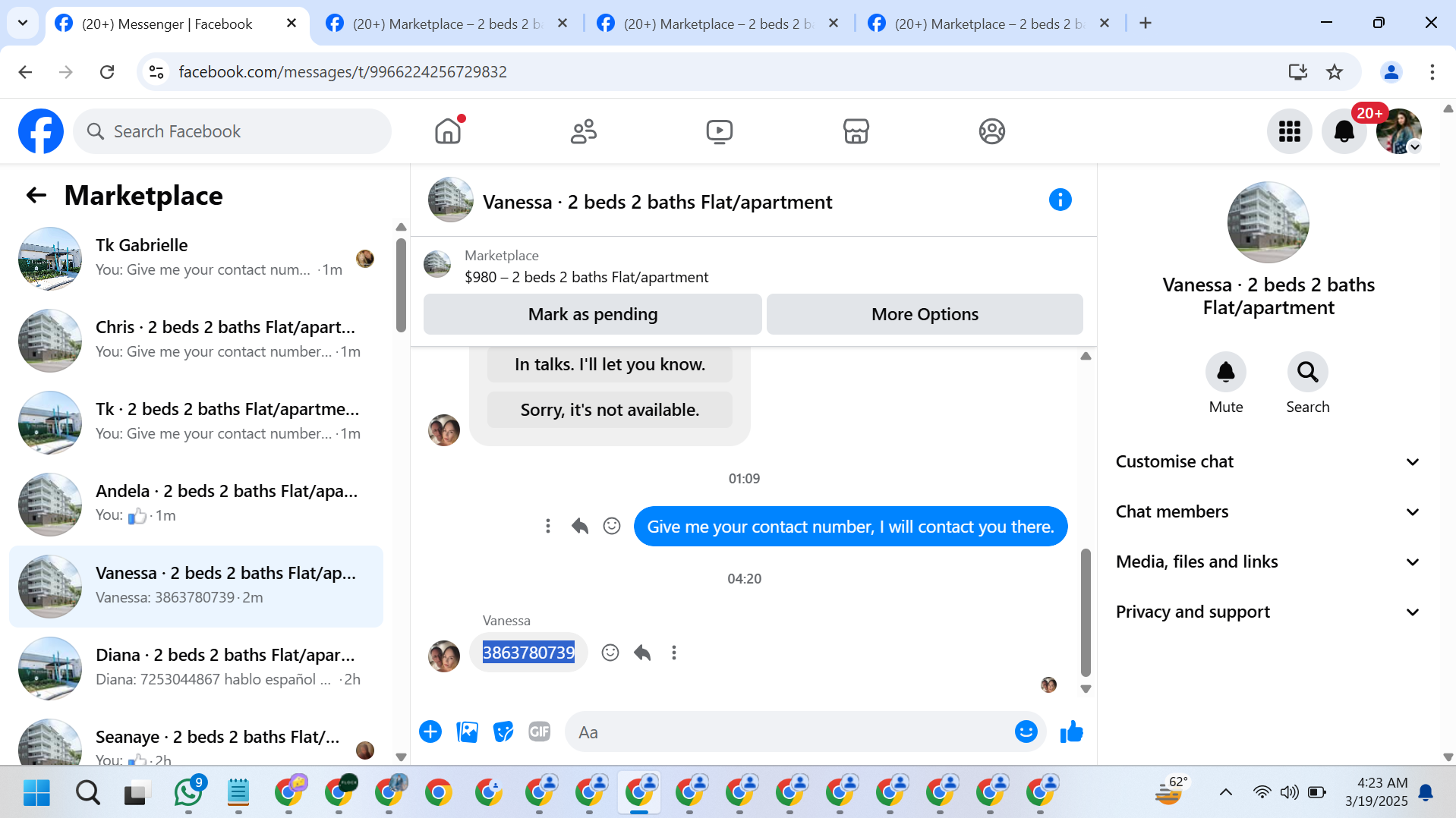Image resolution: width=1456 pixels, height=818 pixels.
Task: Switch to the Messenger | Facebook tab
Action: click(x=178, y=24)
